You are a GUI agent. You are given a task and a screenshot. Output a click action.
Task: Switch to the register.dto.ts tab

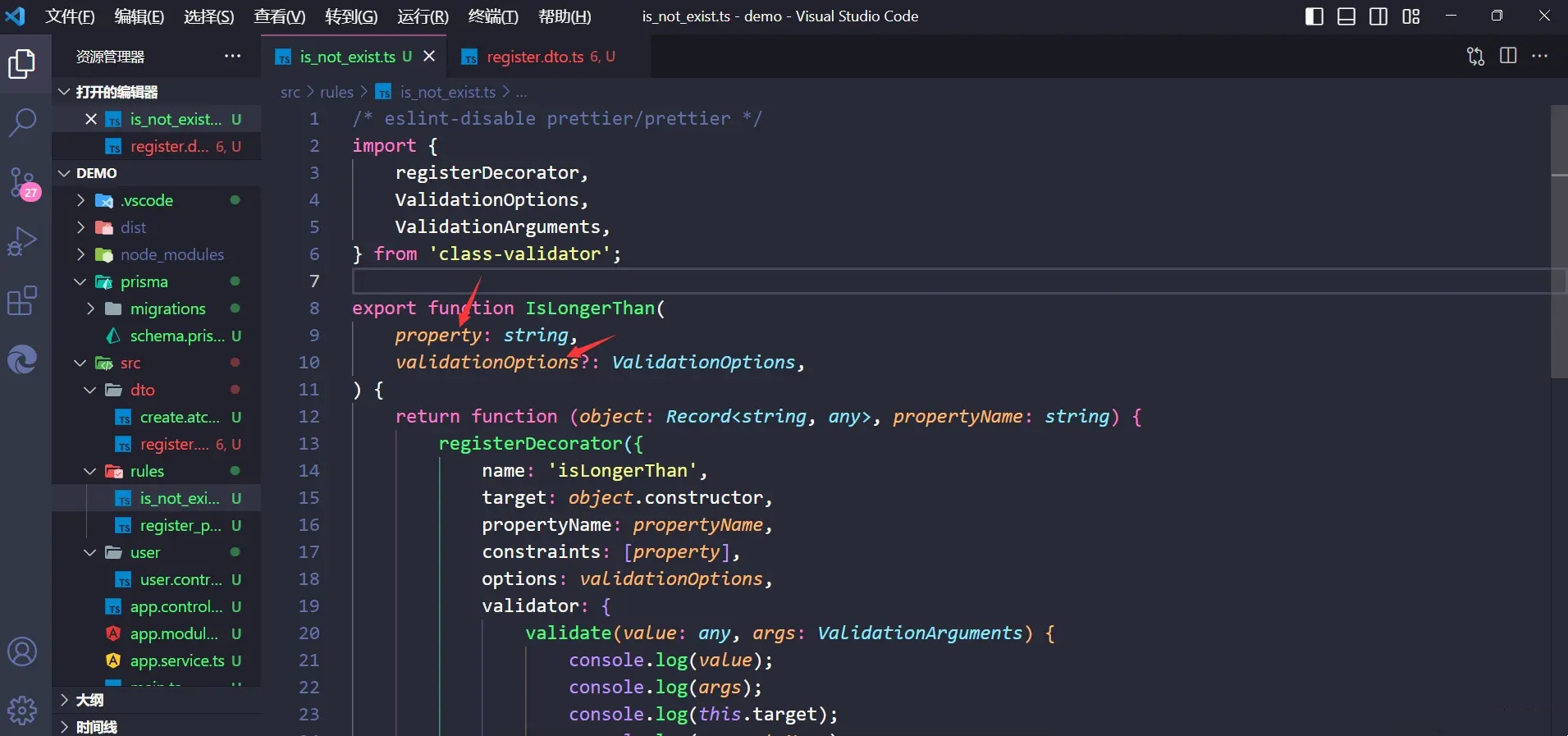coord(535,57)
